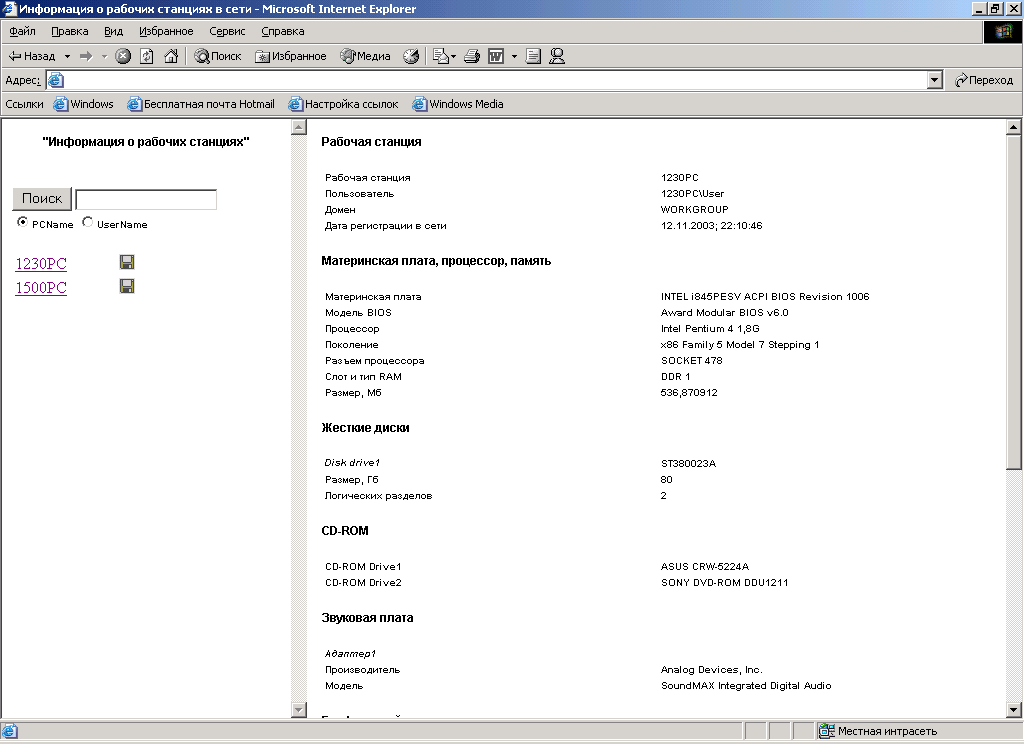Open the Правка menu

point(70,31)
